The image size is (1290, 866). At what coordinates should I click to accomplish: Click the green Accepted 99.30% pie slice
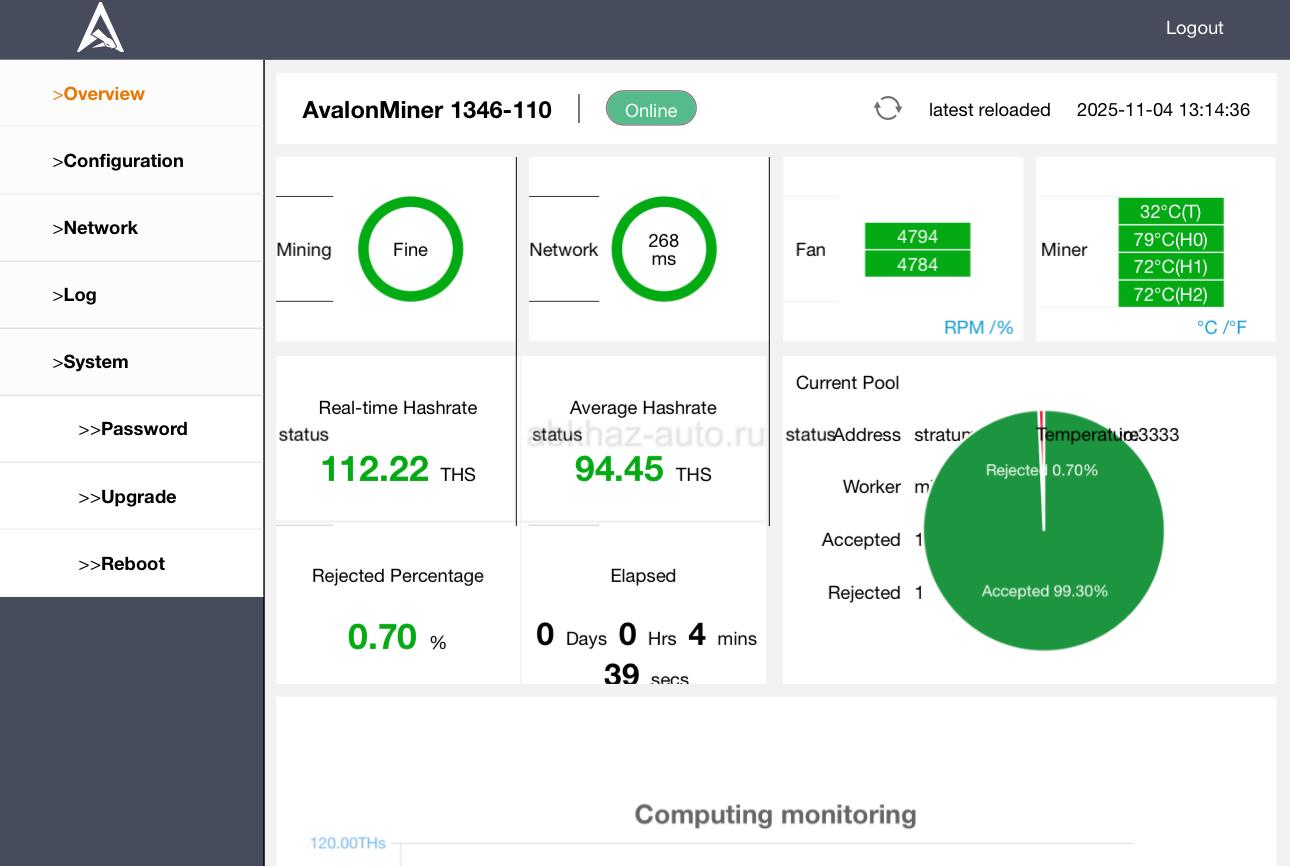point(1044,590)
